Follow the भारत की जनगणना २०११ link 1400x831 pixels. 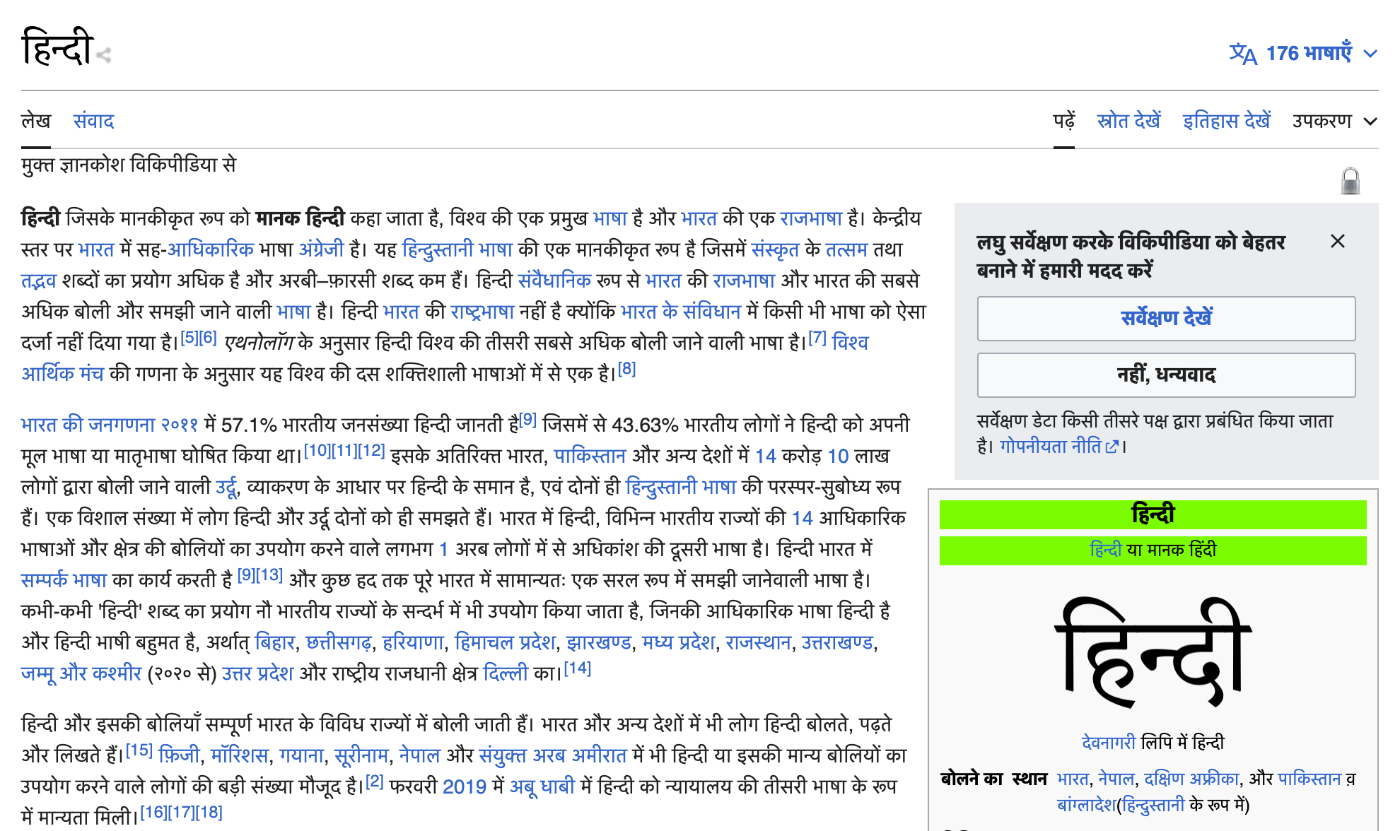click(x=110, y=424)
